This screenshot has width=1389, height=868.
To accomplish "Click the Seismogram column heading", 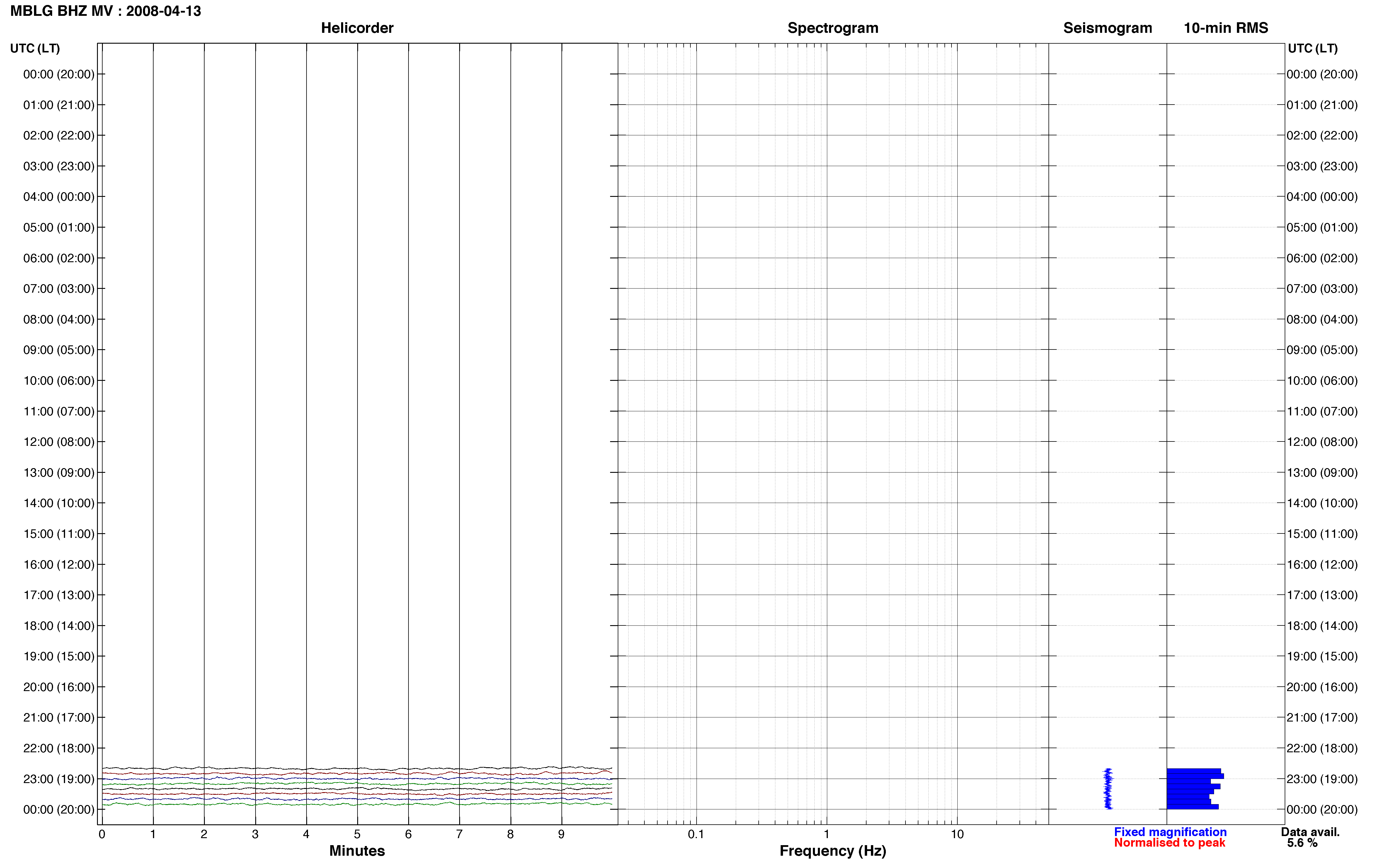I will pyautogui.click(x=1107, y=28).
